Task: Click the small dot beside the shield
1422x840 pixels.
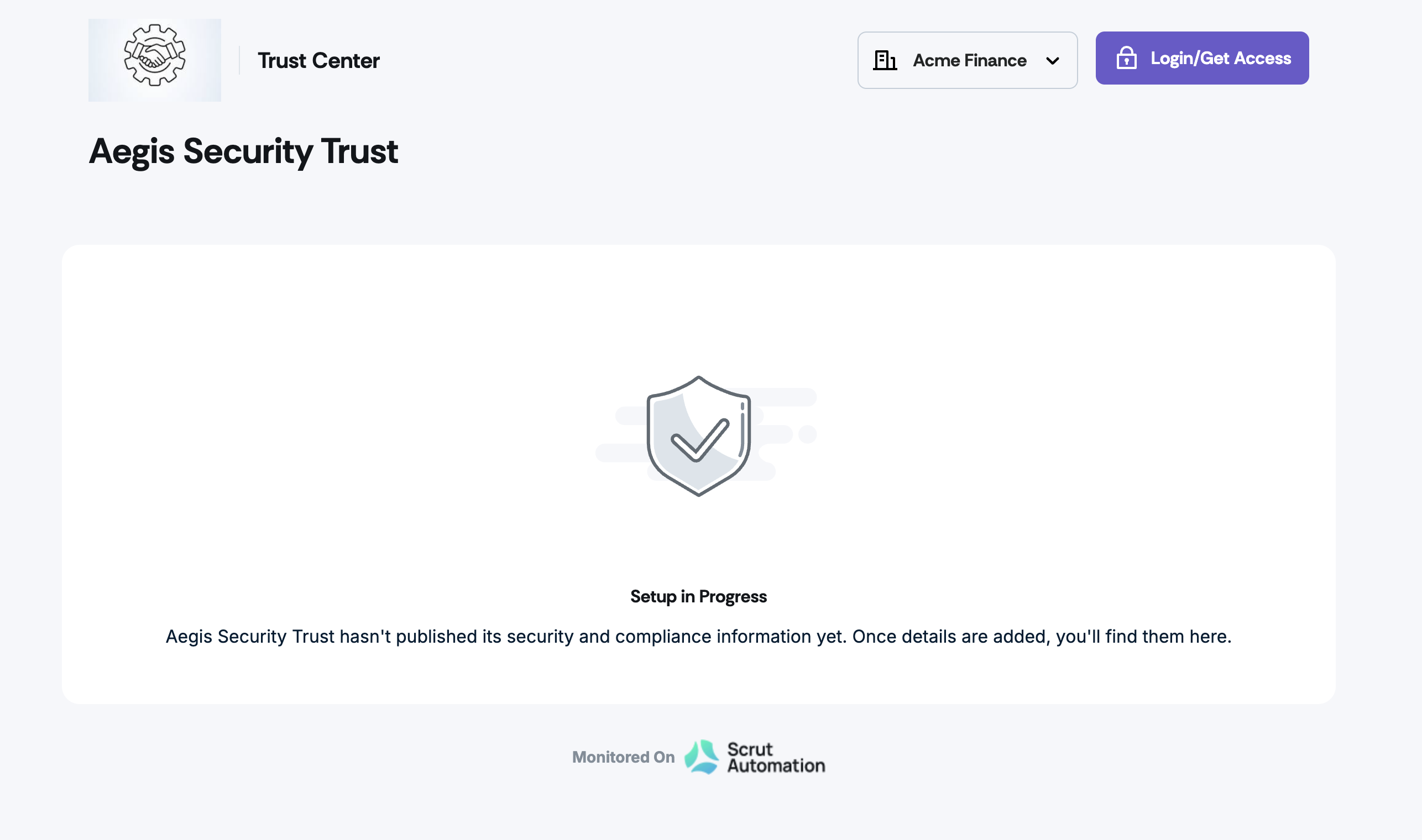Action: pos(807,434)
